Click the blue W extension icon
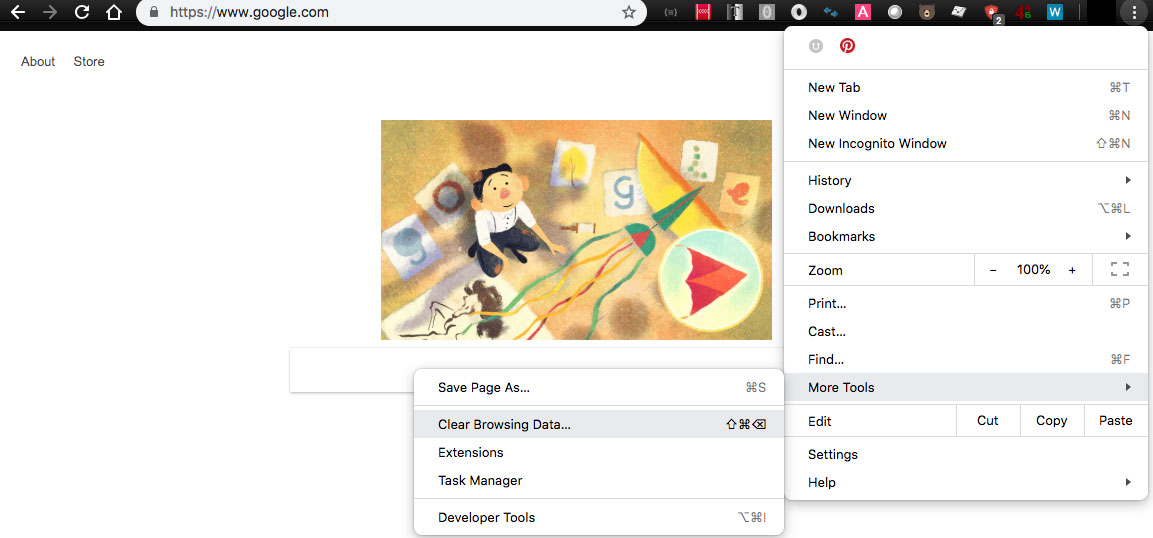Viewport: 1153px width, 538px height. (x=1055, y=12)
